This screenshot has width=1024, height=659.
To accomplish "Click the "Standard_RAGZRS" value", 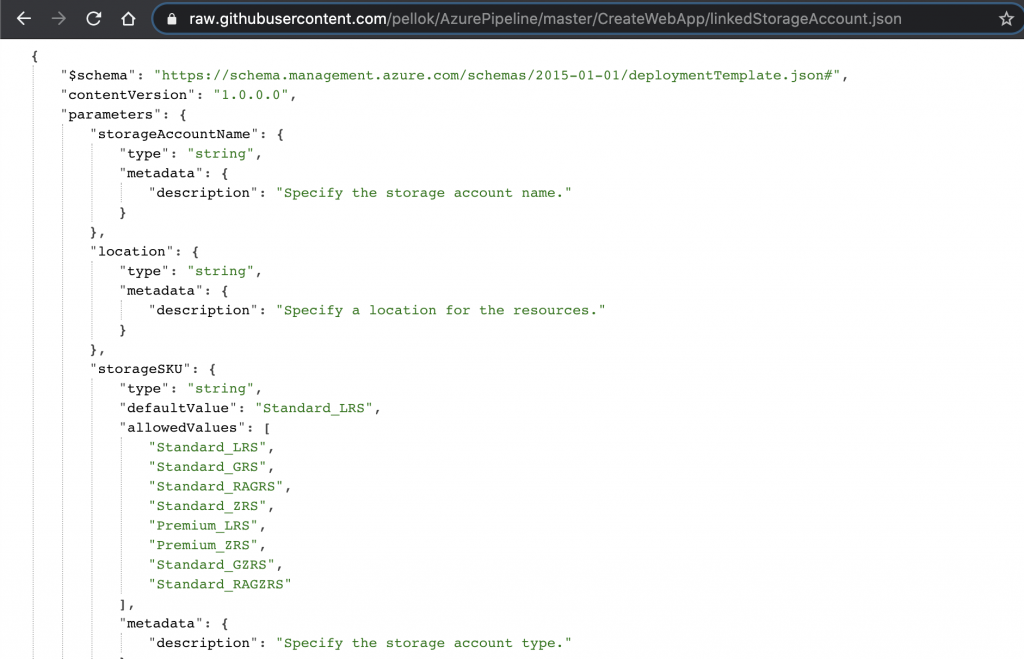I will 220,585.
